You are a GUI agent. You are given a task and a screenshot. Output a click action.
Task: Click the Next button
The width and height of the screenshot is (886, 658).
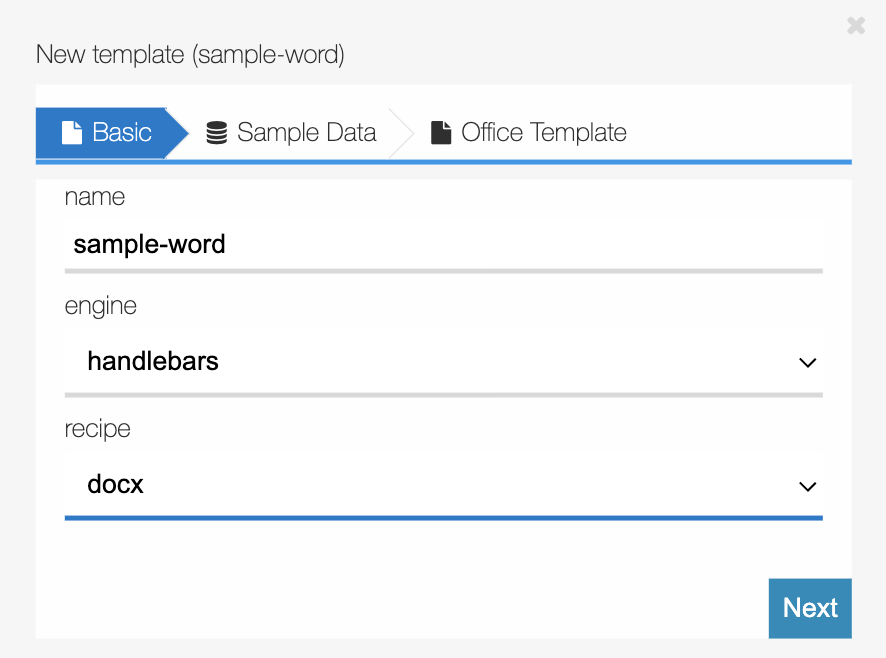pos(810,608)
